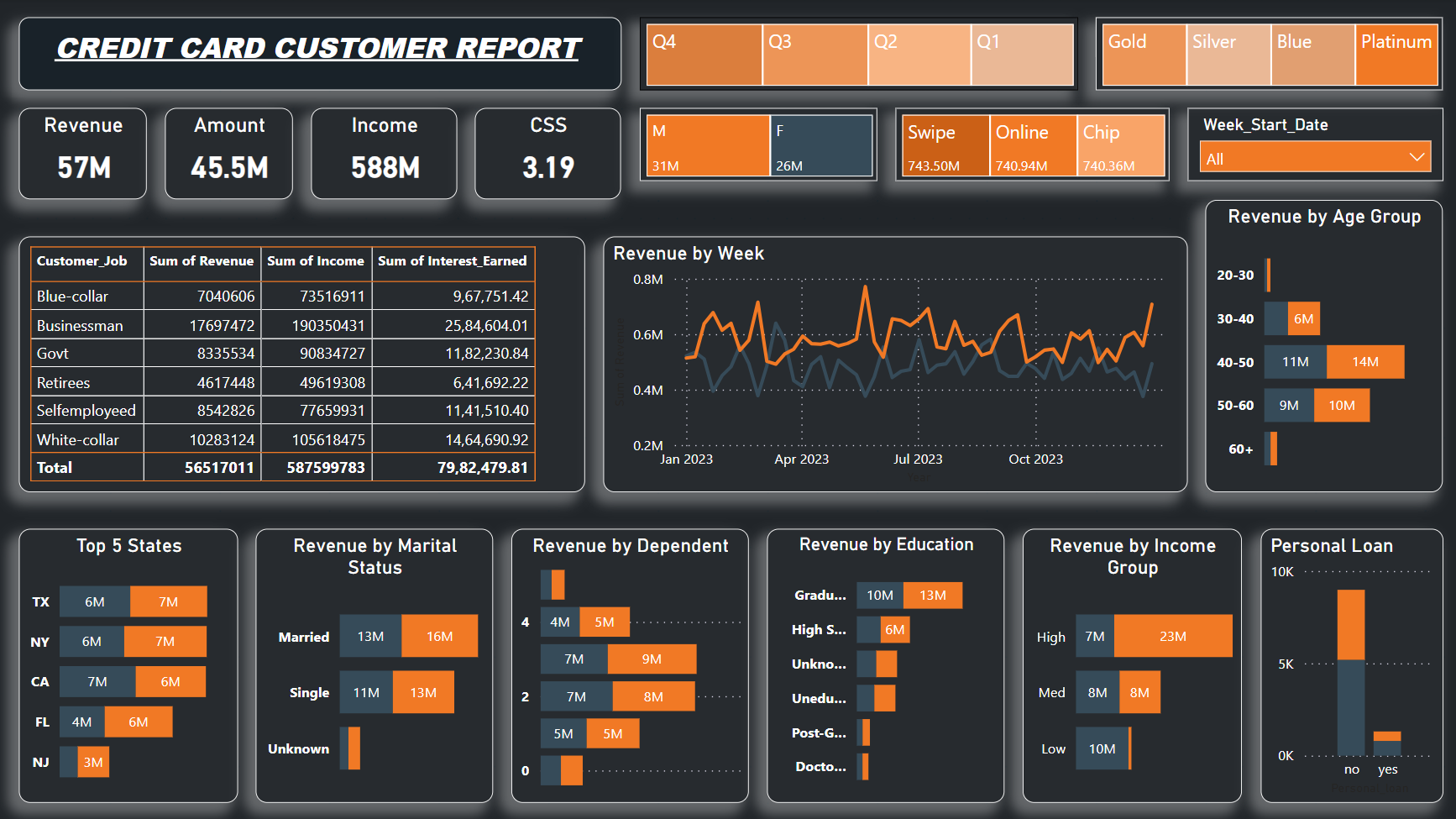Select the Q4 quarter slicer tile
This screenshot has width=1456, height=819.
pos(704,55)
